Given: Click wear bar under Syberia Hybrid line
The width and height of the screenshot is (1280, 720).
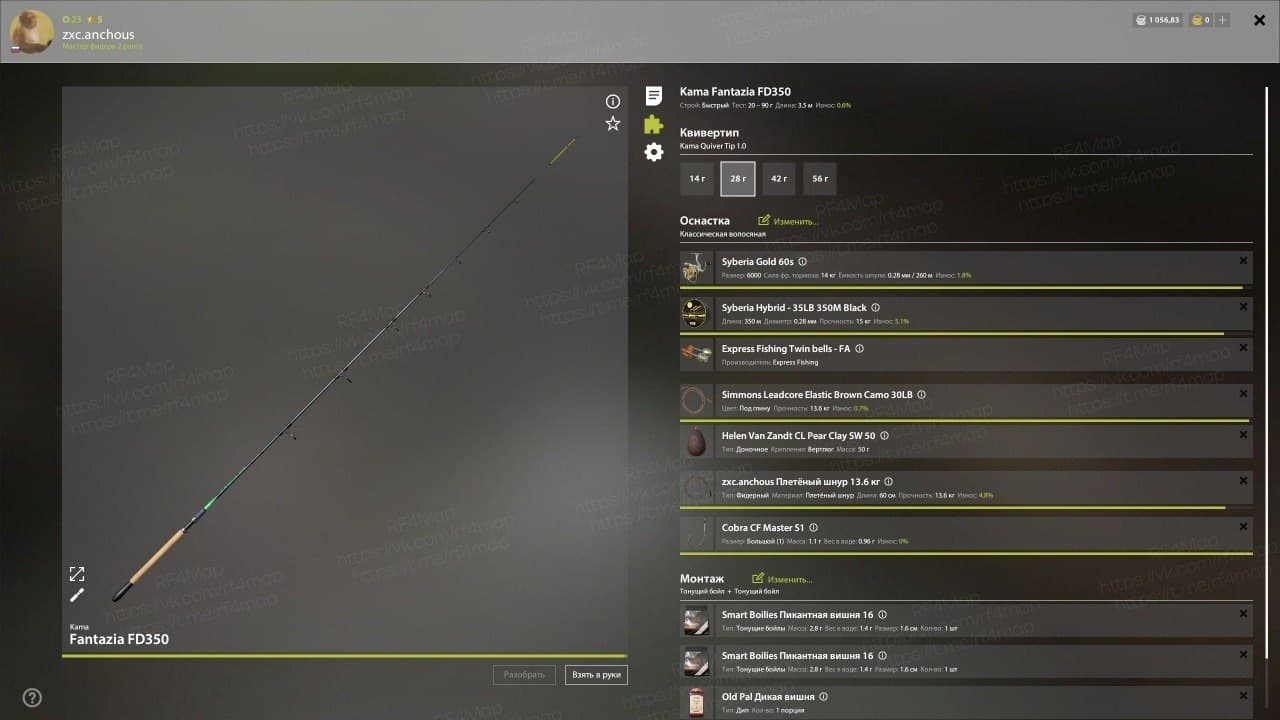Looking at the screenshot, I should (x=966, y=333).
